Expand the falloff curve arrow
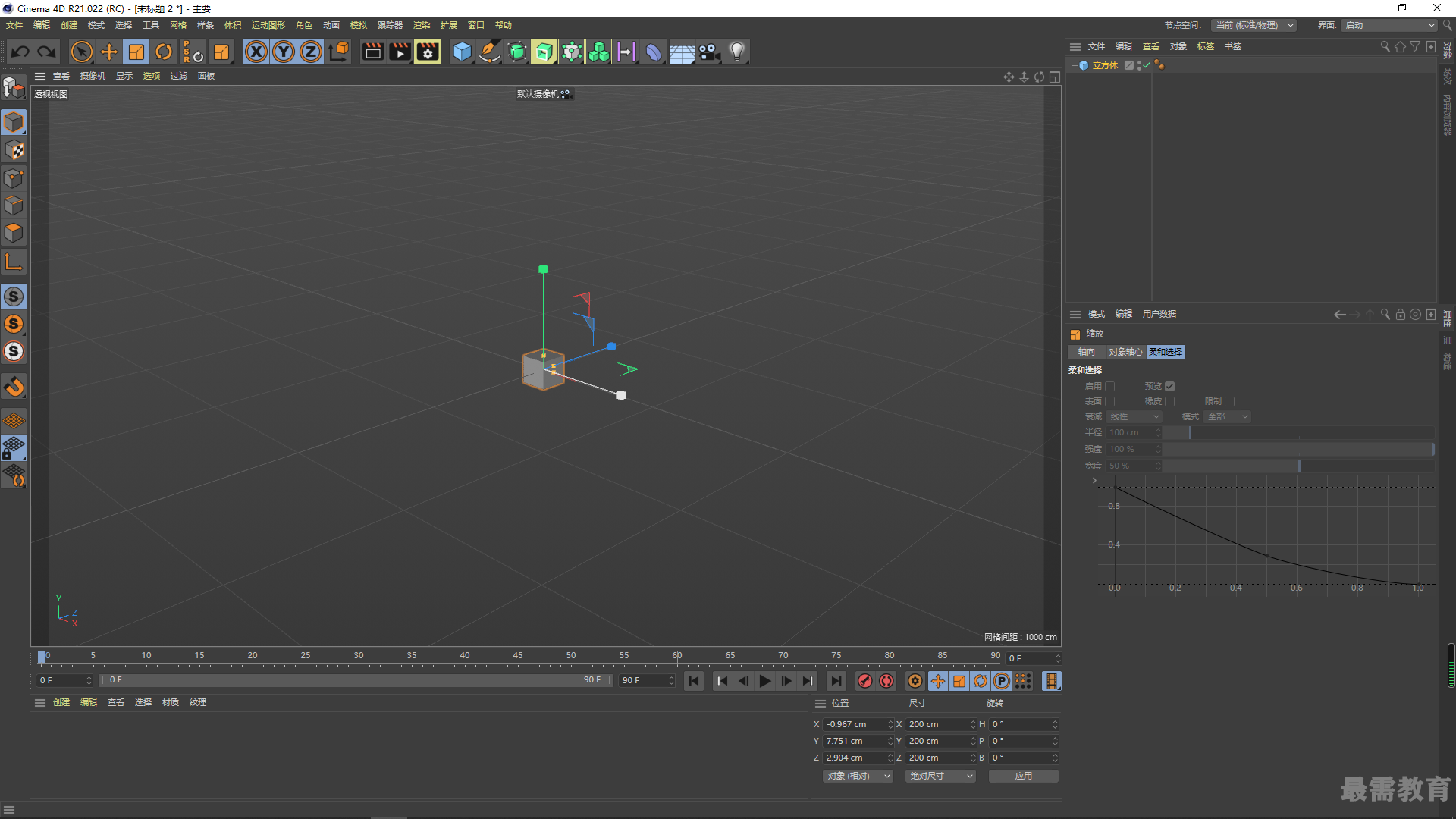The width and height of the screenshot is (1456, 819). (x=1094, y=480)
